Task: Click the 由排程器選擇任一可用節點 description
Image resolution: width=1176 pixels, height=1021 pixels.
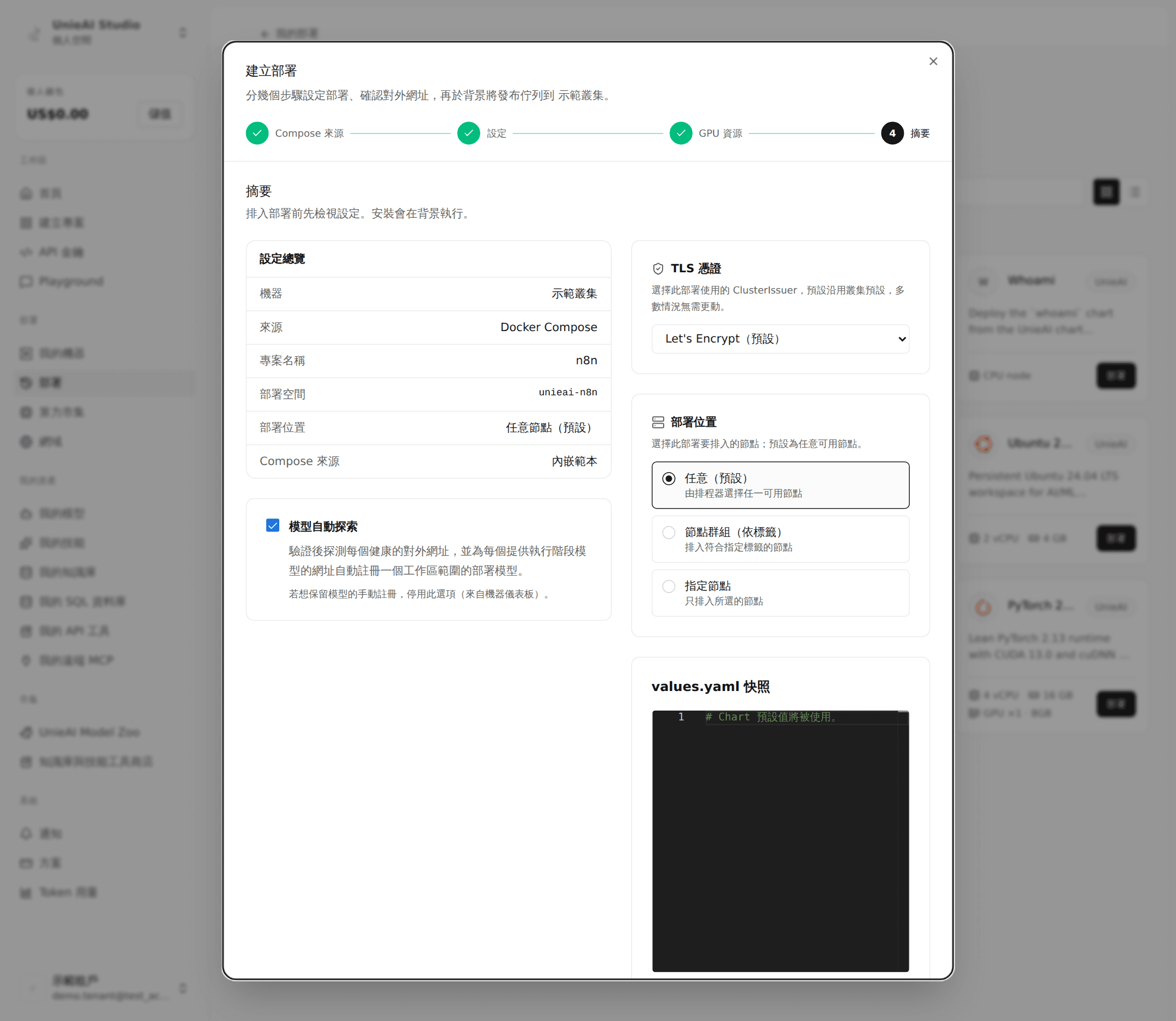Action: coord(743,493)
